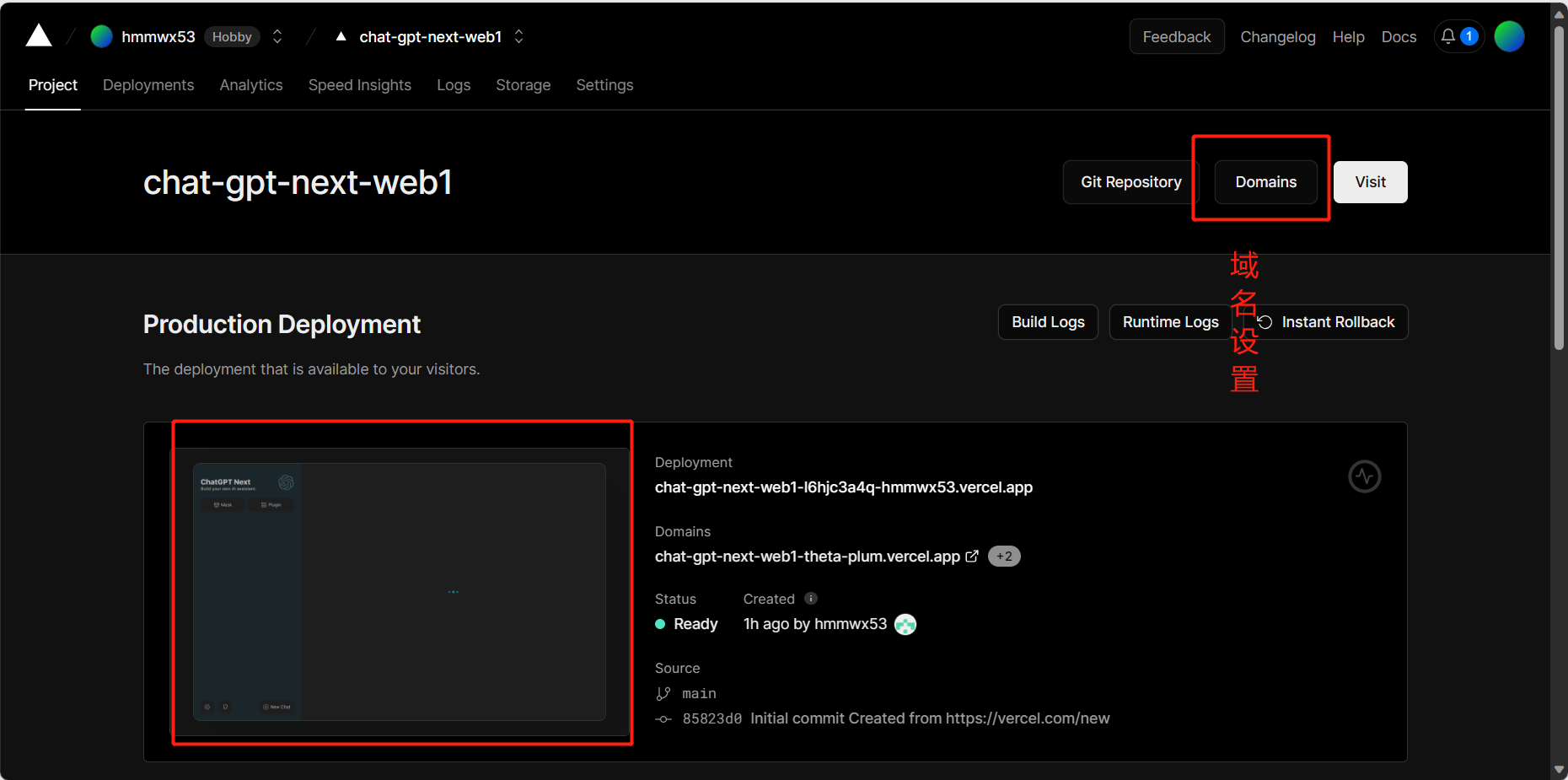The width and height of the screenshot is (1568, 780).
Task: Click the Instant Rollback button
Action: [1327, 322]
